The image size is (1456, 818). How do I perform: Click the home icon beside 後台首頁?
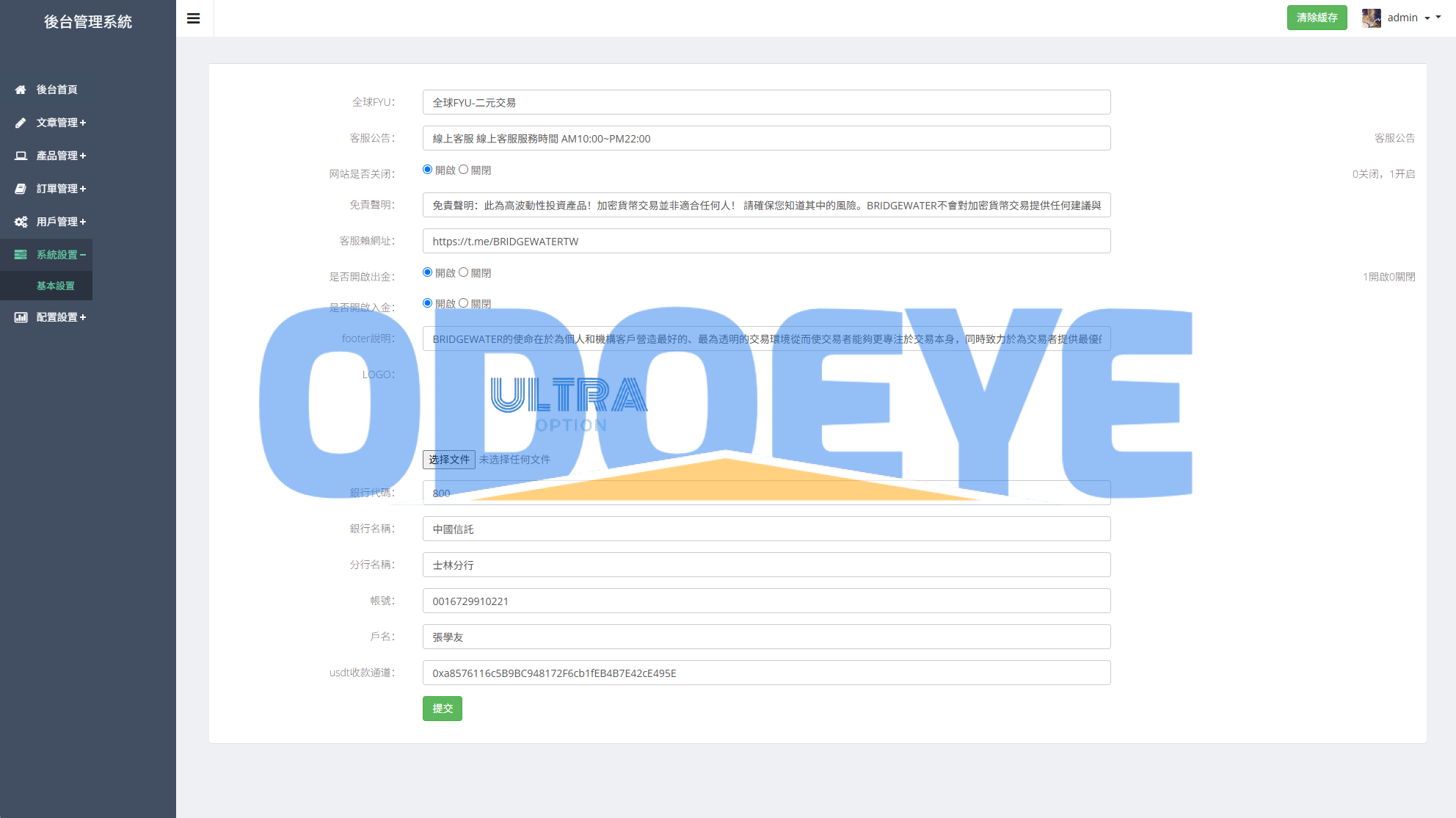[x=21, y=90]
